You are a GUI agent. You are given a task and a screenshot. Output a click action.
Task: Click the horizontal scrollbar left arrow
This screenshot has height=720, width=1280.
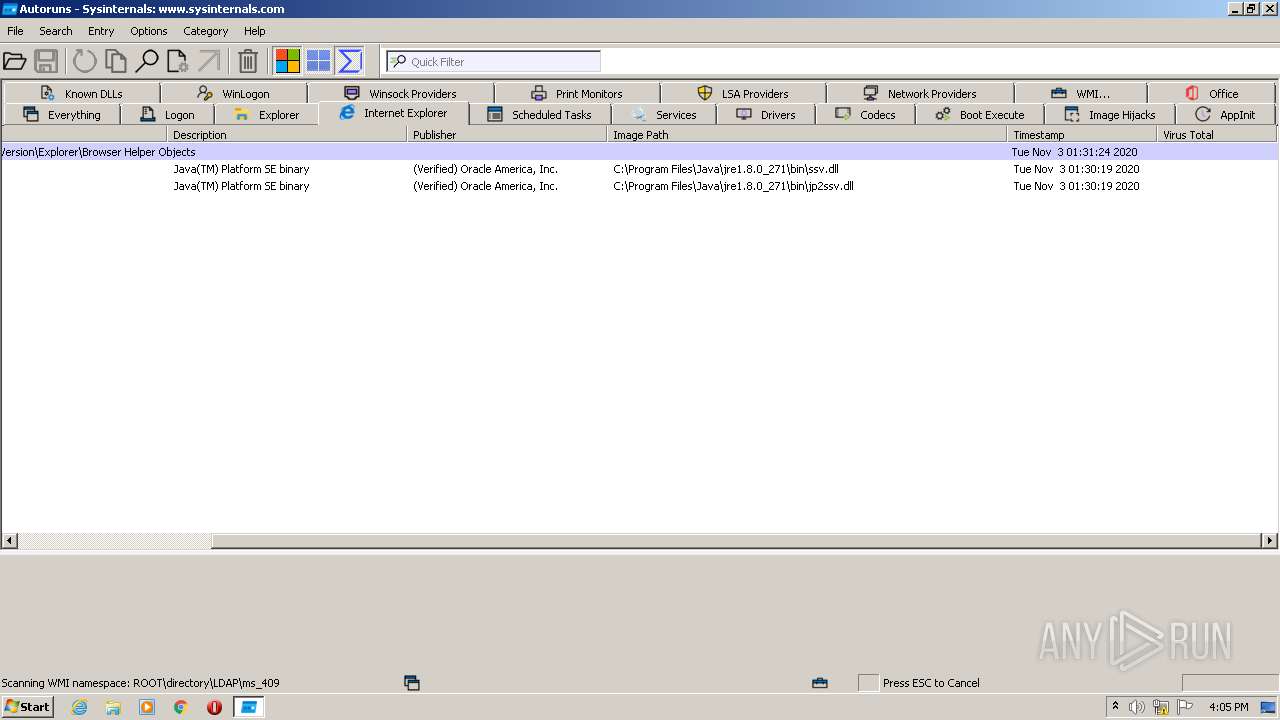tap(10, 541)
